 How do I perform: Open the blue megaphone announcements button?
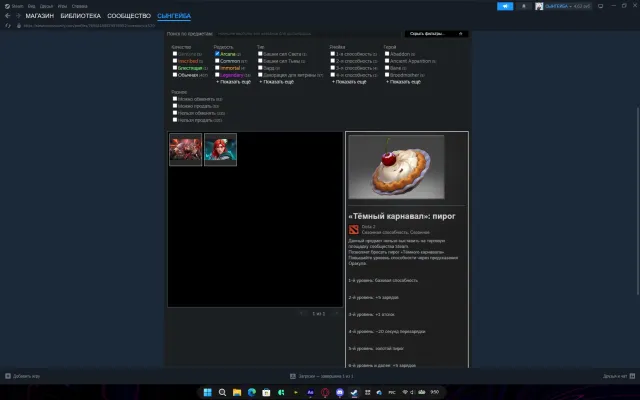[505, 6]
